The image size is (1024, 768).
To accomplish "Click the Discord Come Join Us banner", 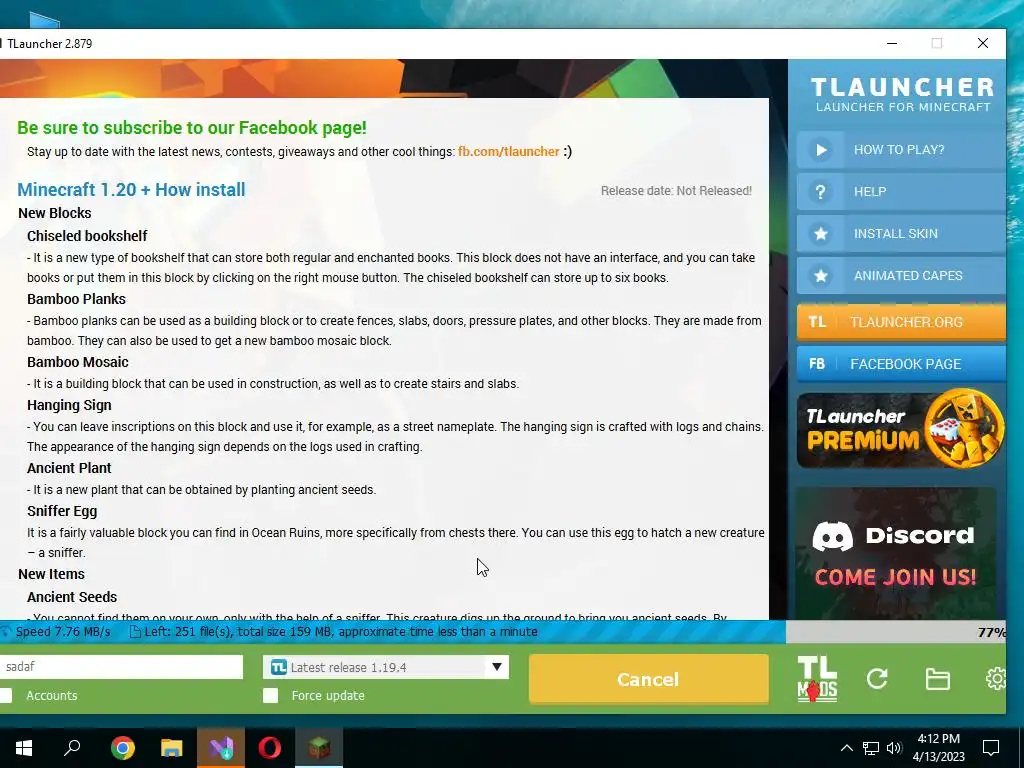I will point(896,552).
